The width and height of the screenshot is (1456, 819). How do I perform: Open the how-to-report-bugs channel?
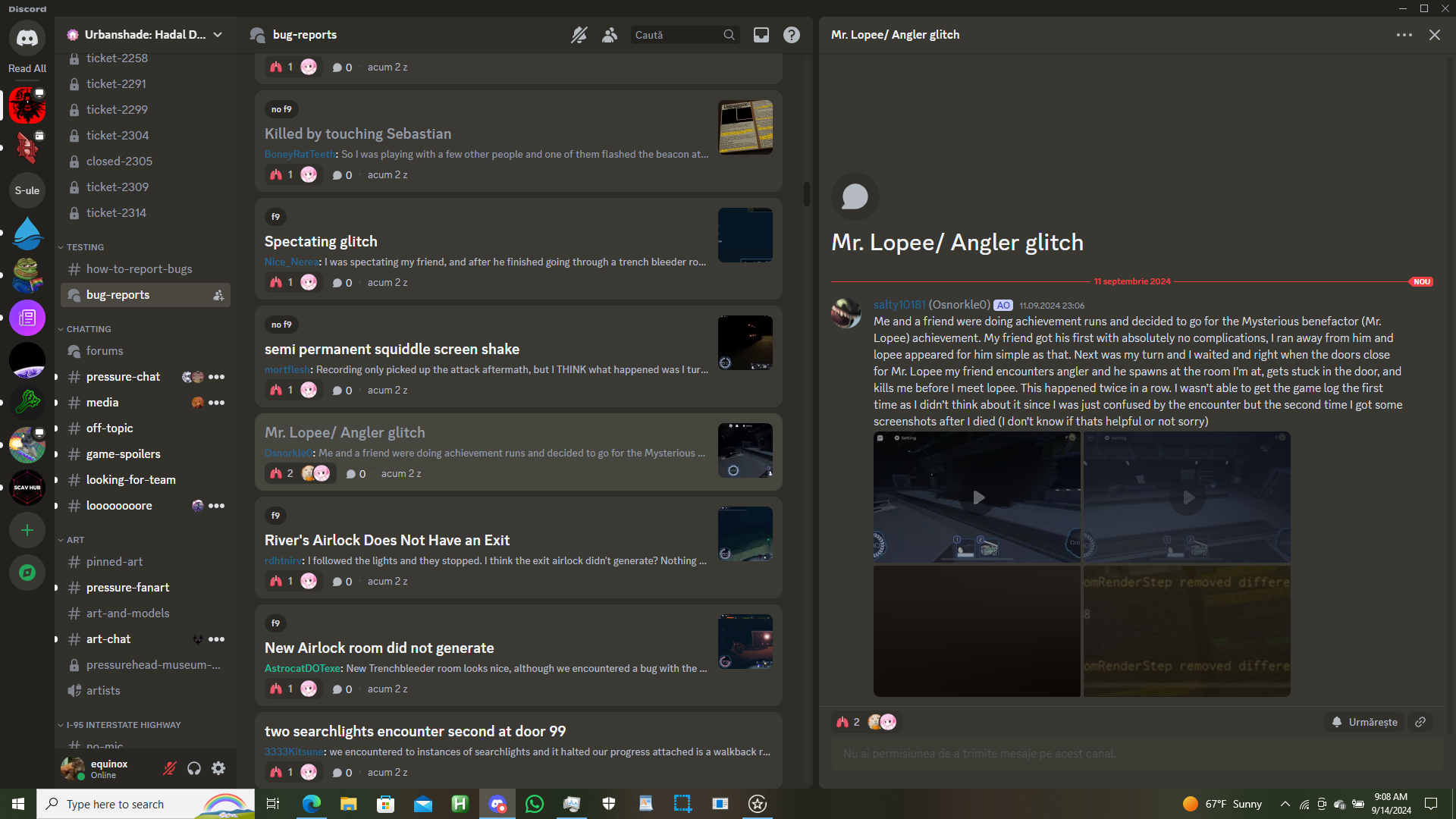pyautogui.click(x=139, y=269)
